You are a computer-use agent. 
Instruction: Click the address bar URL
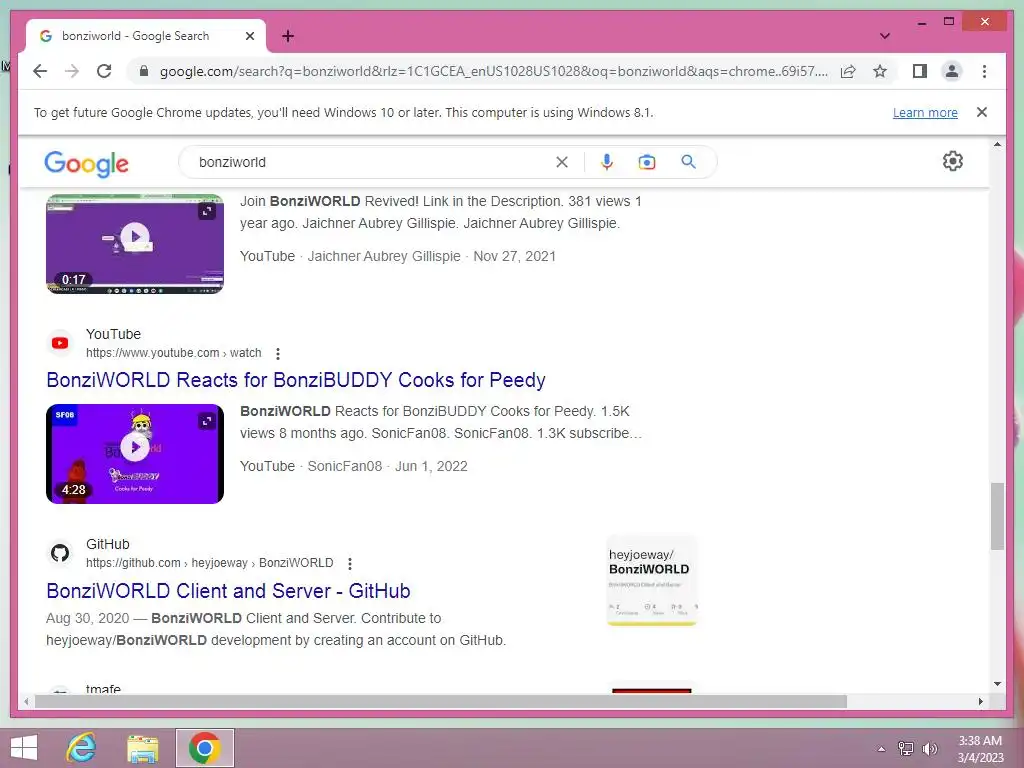(494, 71)
